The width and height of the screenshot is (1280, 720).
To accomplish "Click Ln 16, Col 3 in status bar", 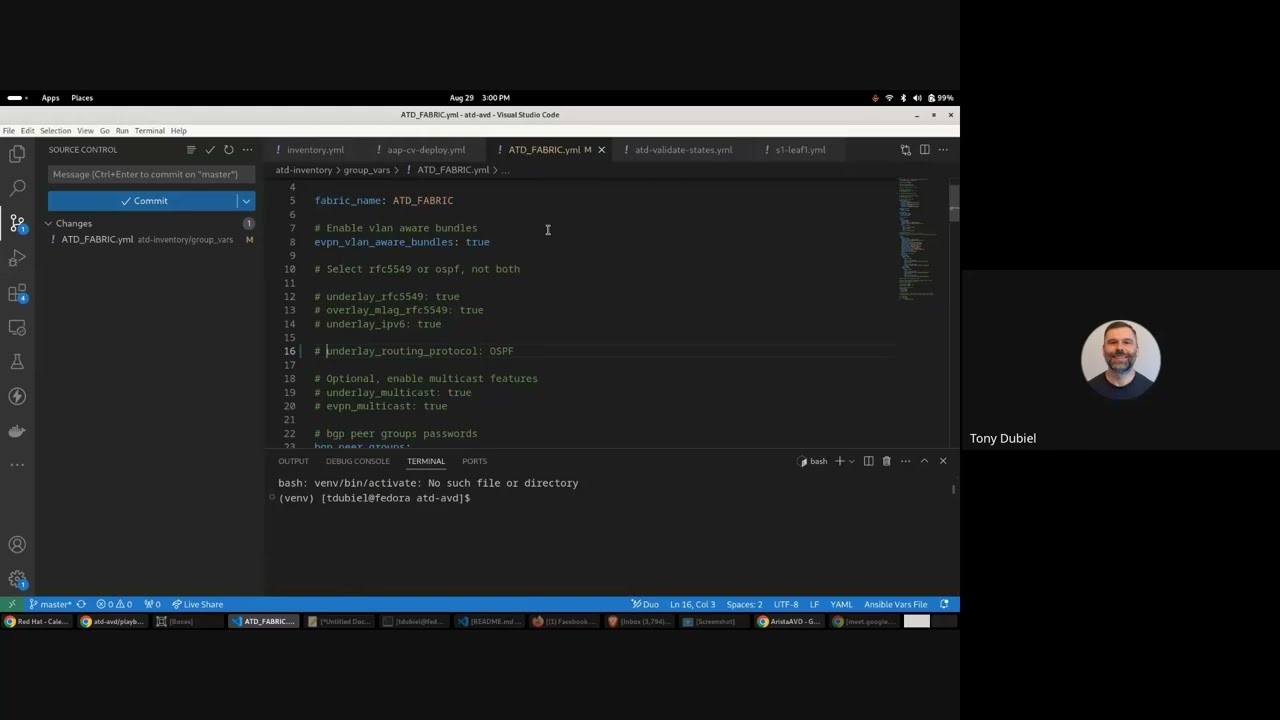I will 692,604.
